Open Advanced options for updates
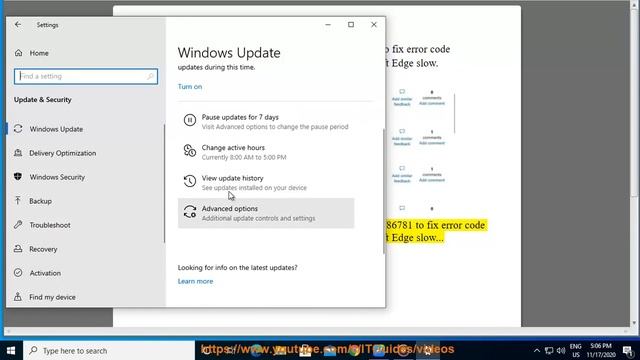 point(266,213)
